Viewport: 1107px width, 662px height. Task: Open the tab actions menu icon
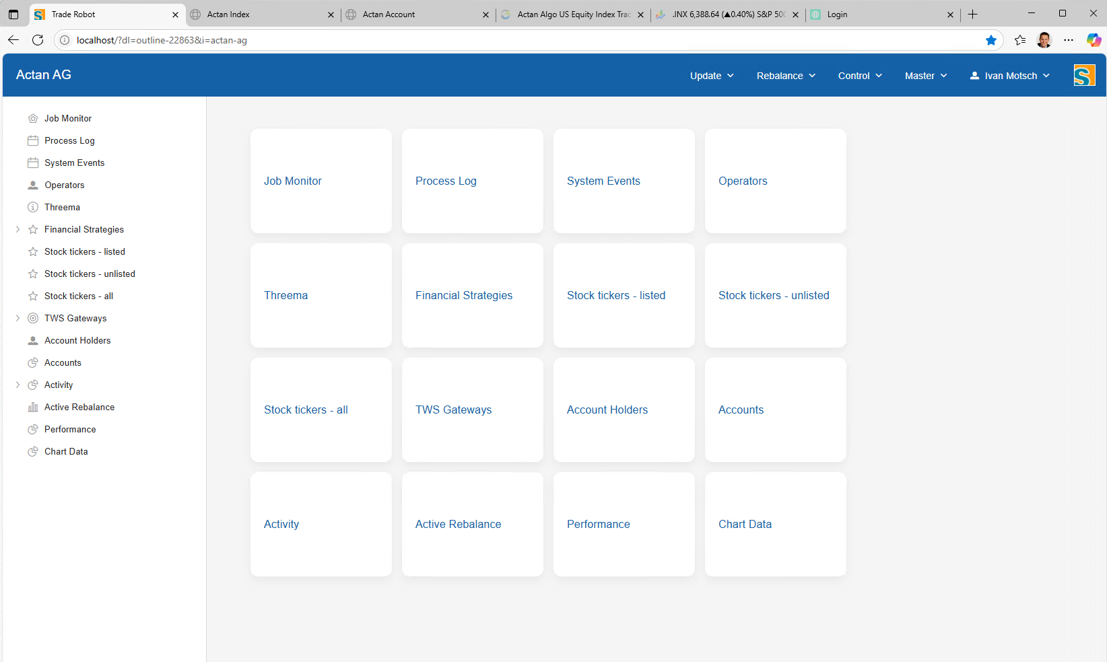click(13, 14)
